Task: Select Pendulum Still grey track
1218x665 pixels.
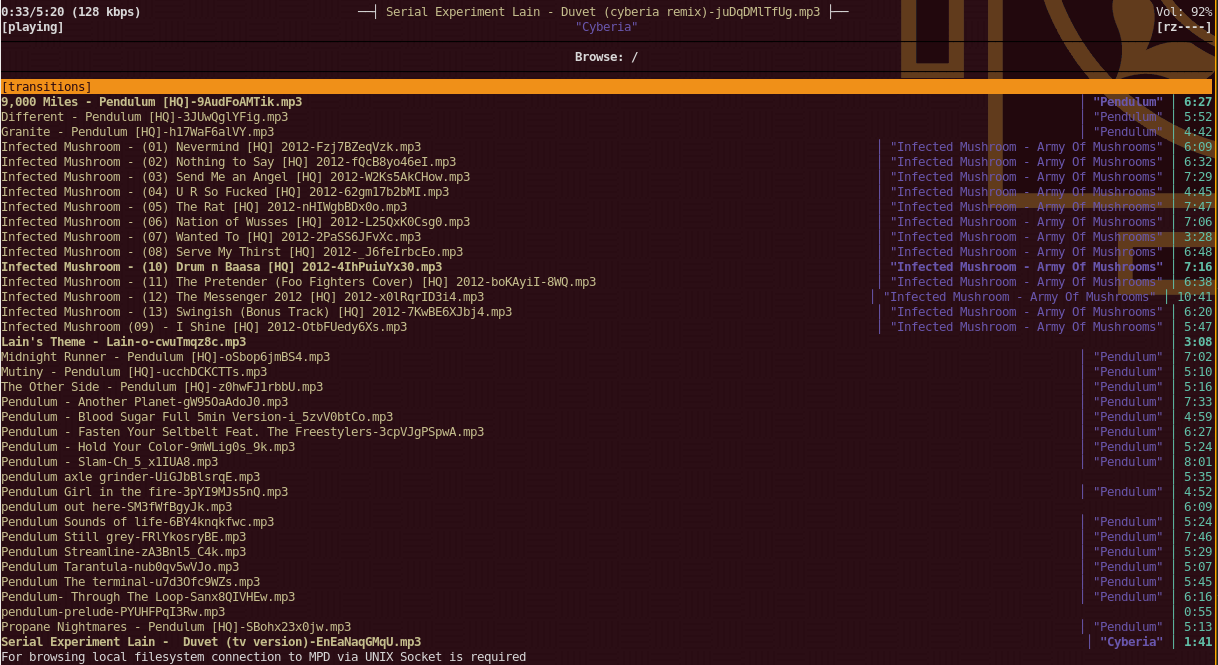Action: coord(607,537)
